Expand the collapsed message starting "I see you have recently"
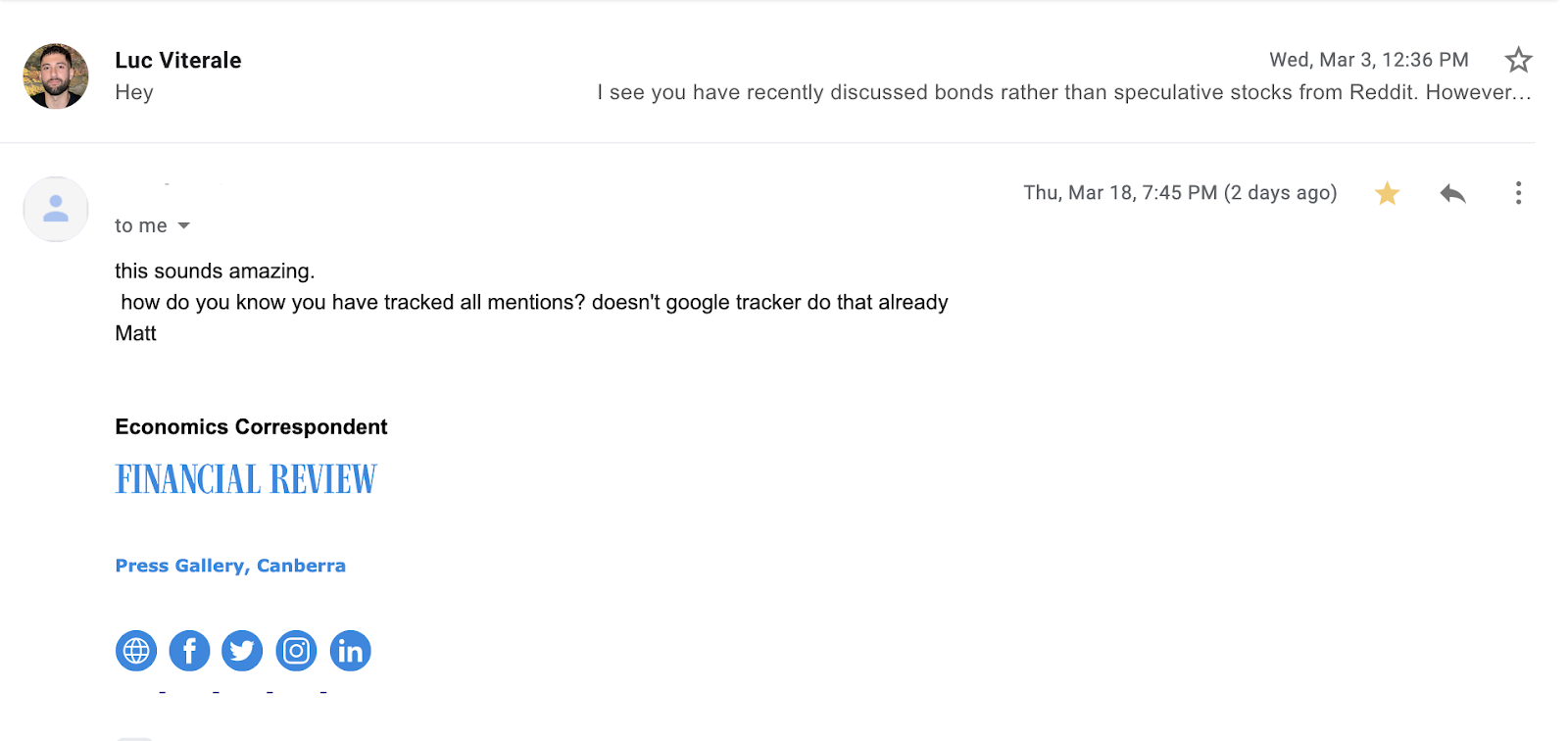Image resolution: width=1568 pixels, height=741 pixels. tap(1063, 92)
